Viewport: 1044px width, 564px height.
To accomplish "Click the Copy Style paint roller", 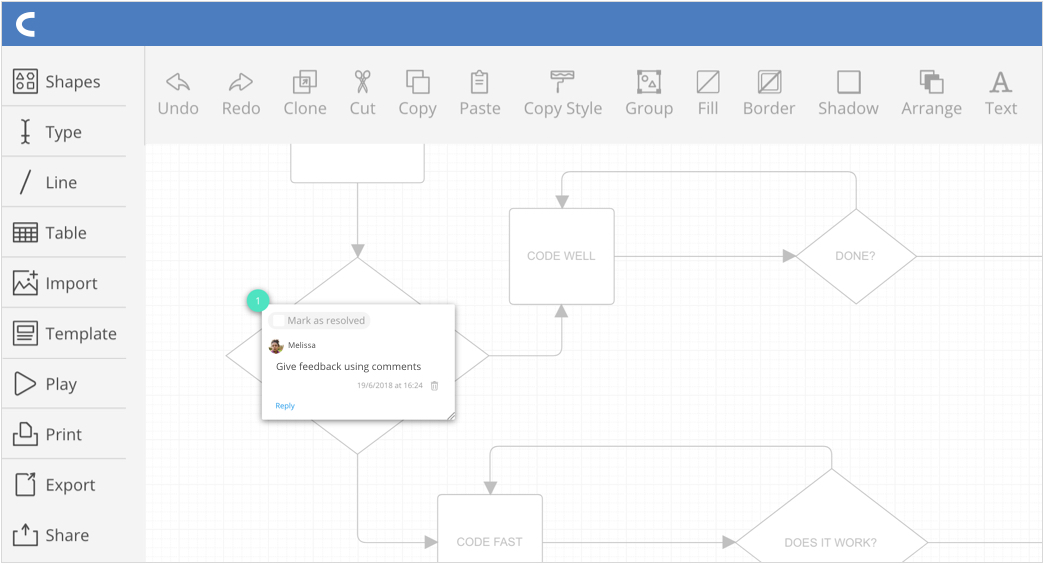I will click(562, 82).
